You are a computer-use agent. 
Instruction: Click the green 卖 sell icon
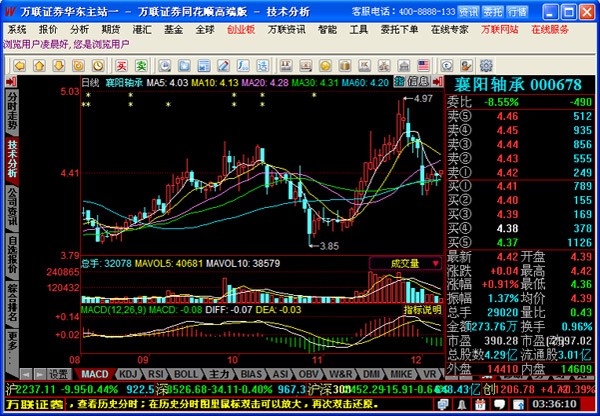(x=141, y=66)
